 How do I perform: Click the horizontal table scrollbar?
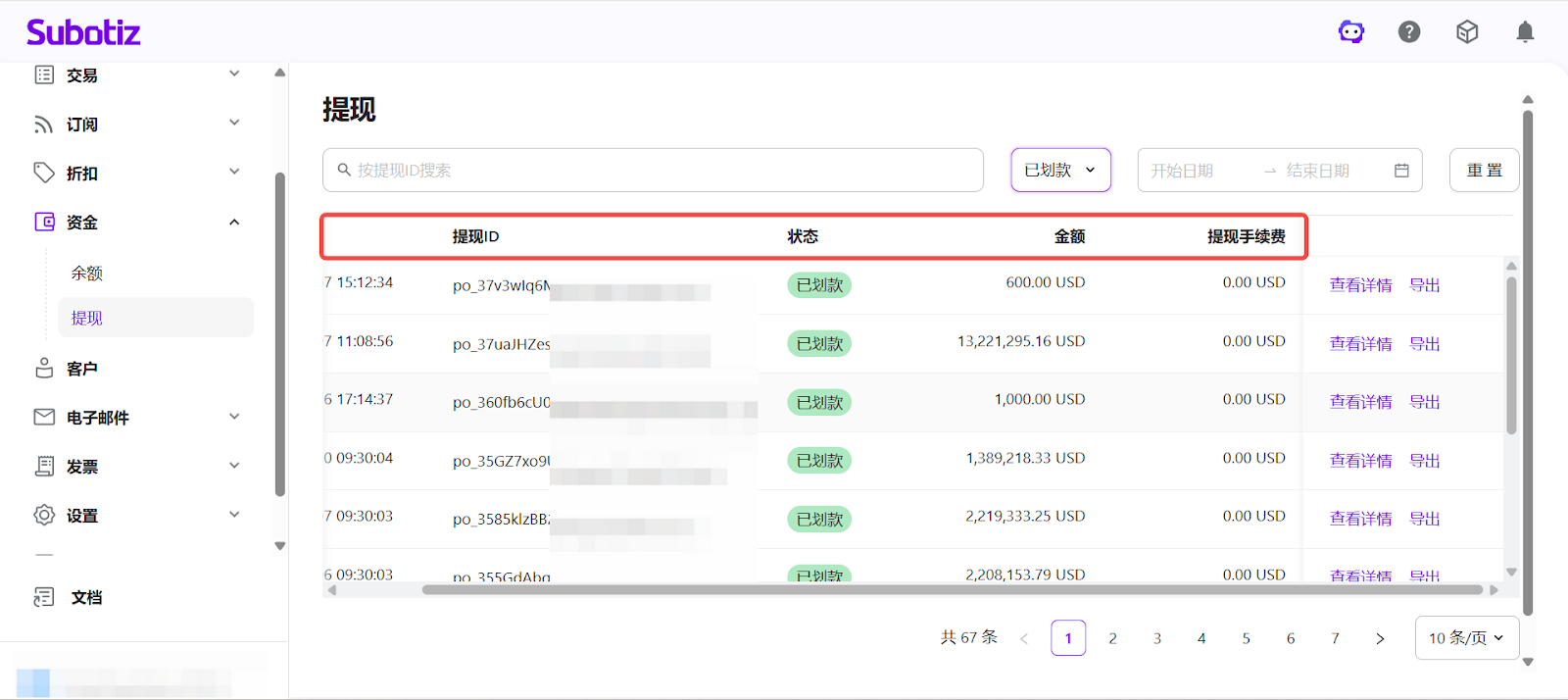click(x=951, y=590)
